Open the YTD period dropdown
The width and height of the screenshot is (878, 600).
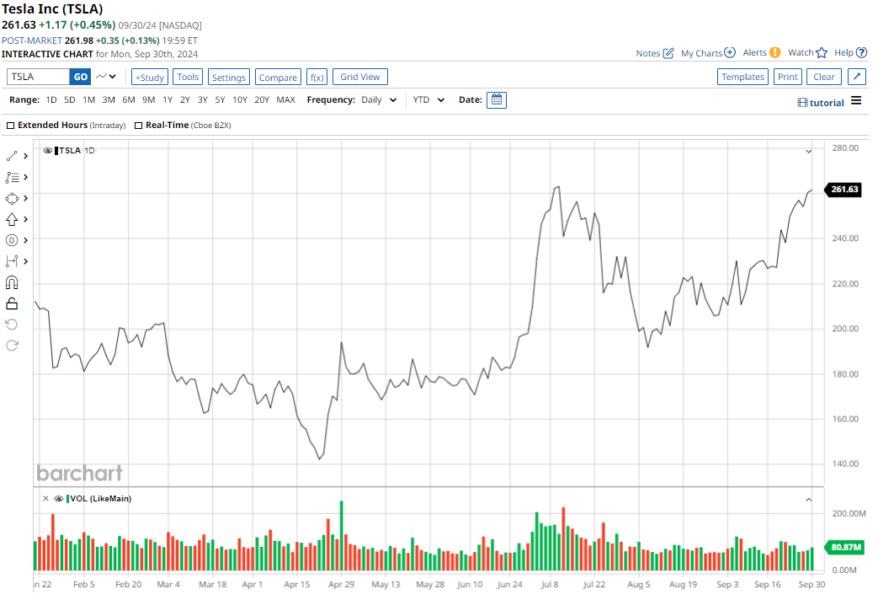(428, 100)
